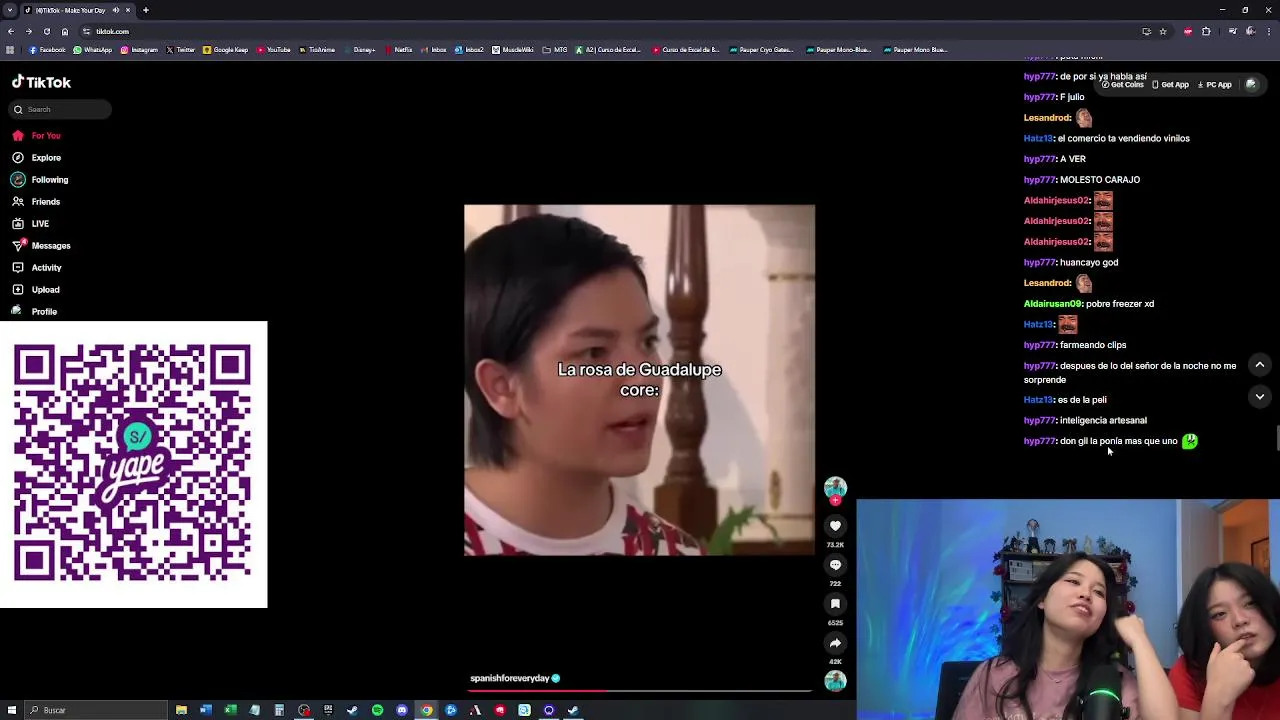Reload the current page

47,31
